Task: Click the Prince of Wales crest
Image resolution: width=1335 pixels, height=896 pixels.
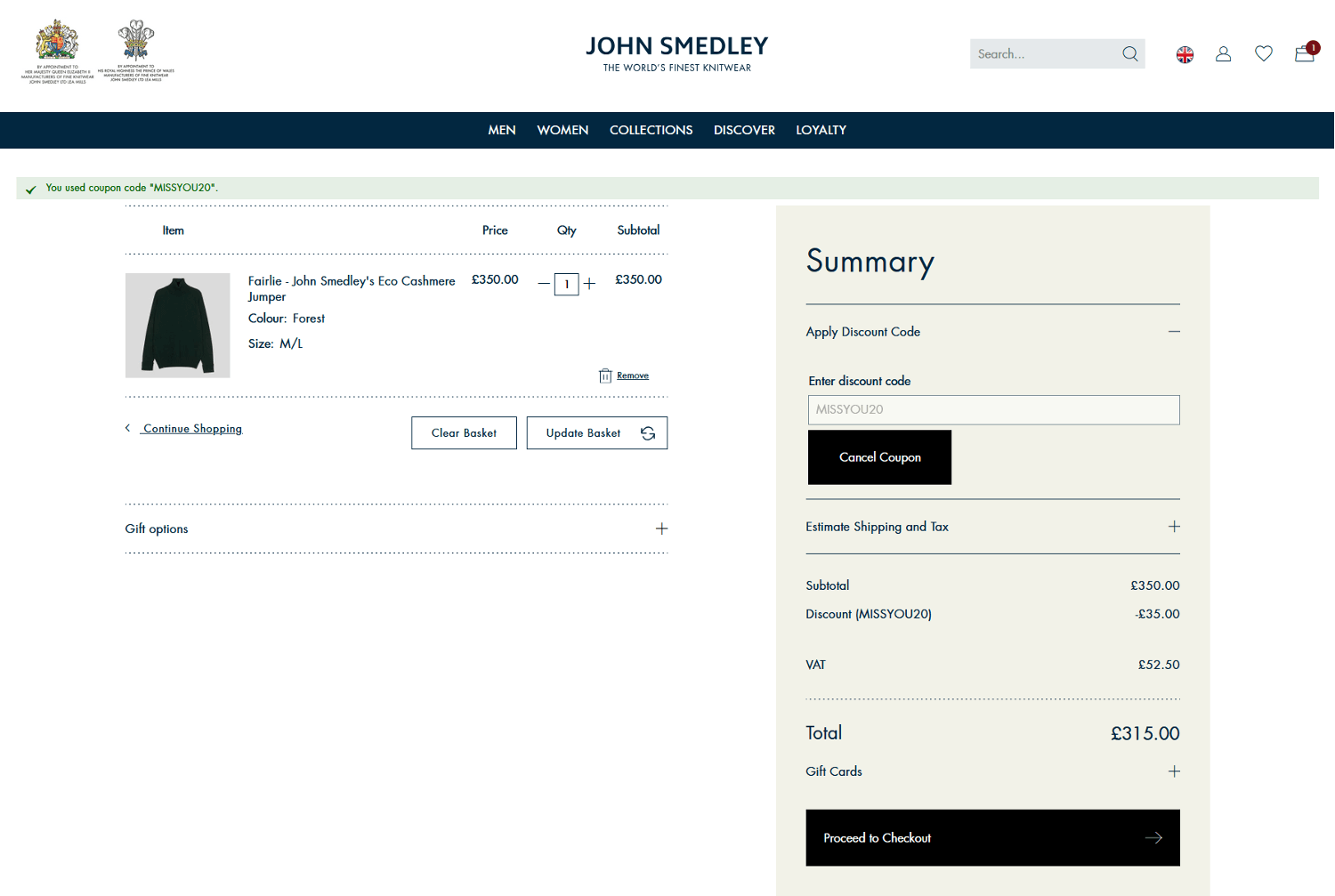Action: (x=136, y=51)
